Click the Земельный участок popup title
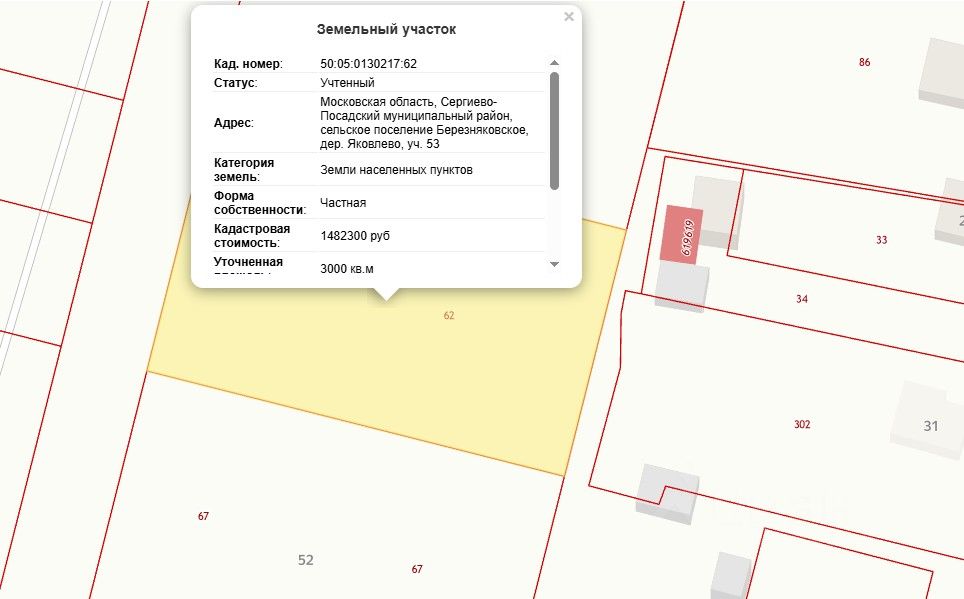The width and height of the screenshot is (964, 599). [x=386, y=29]
